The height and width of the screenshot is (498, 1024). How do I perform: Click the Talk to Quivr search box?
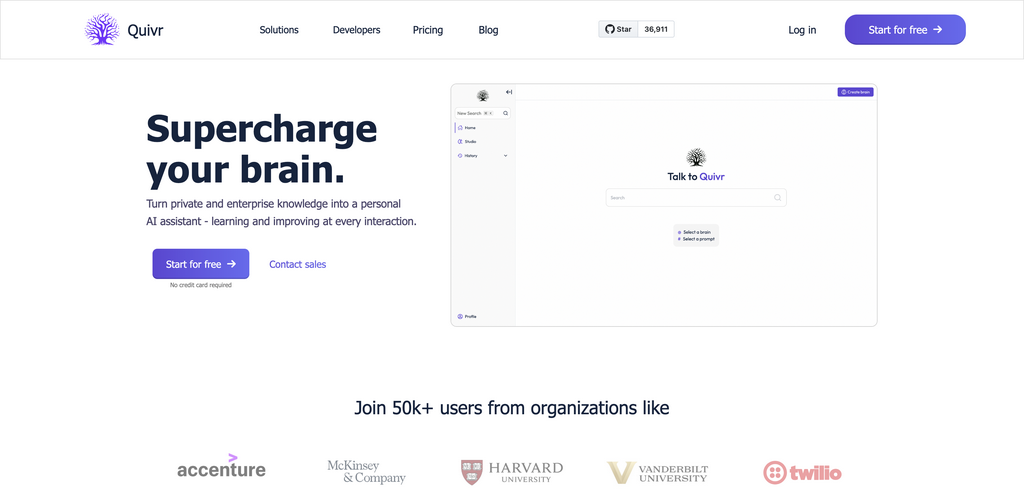pyautogui.click(x=696, y=198)
